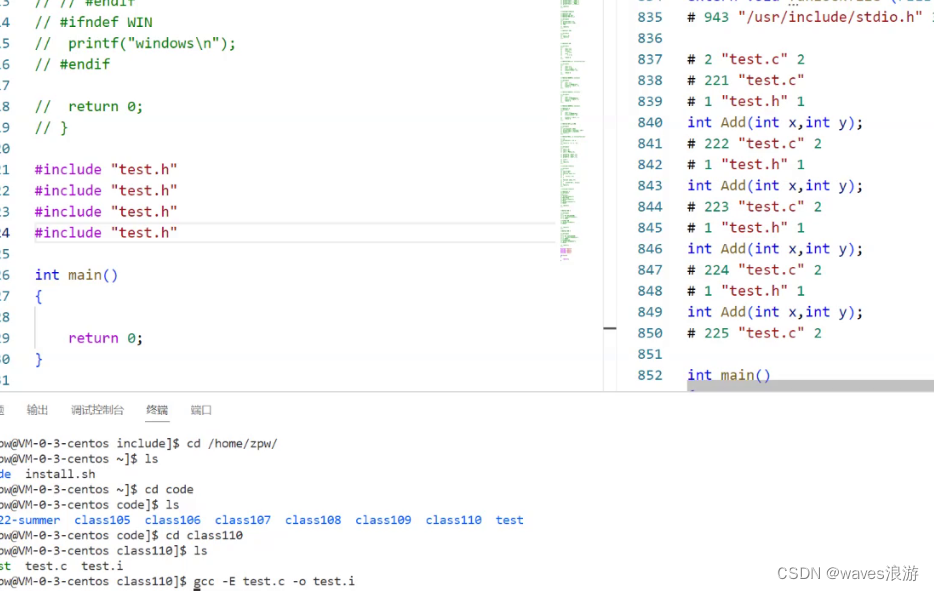Place cursor on commented '// return 0;' line
The height and width of the screenshot is (591, 934).
(89, 107)
